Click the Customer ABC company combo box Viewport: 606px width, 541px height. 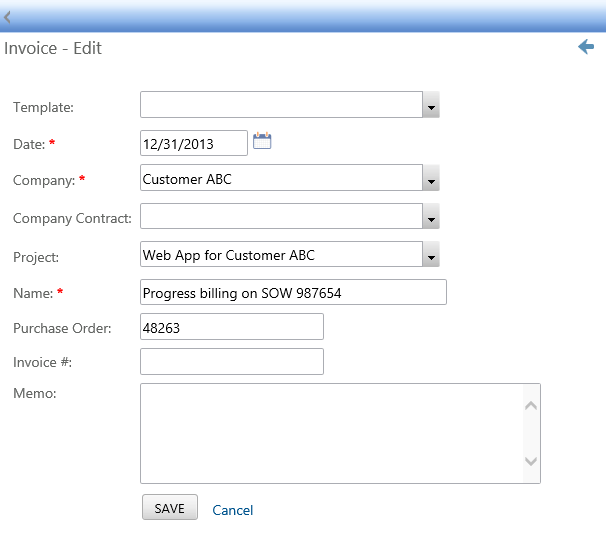281,178
